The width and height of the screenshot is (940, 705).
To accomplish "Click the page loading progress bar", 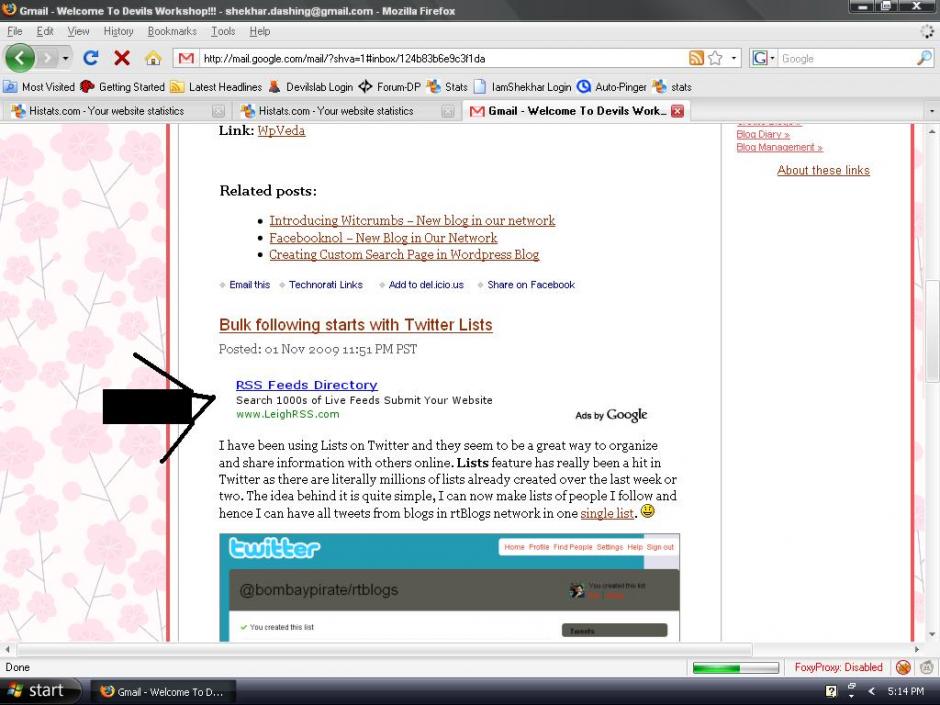I will tap(736, 668).
